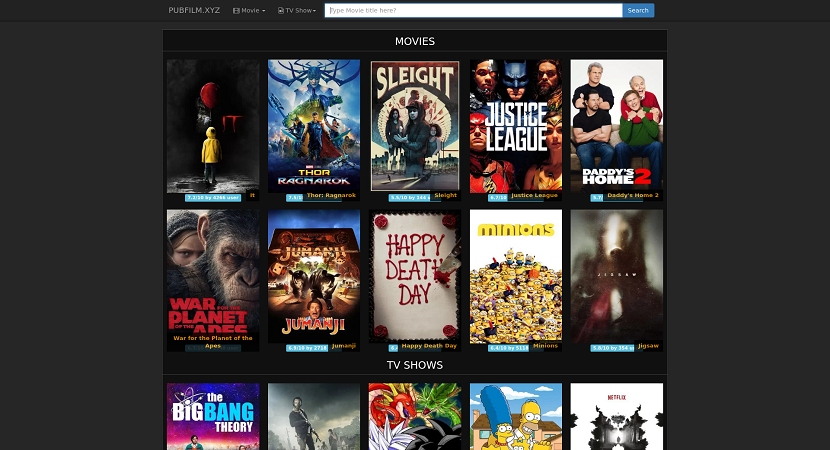Viewport: 830px width, 450px height.
Task: Click the Sleight title label
Action: [x=445, y=195]
